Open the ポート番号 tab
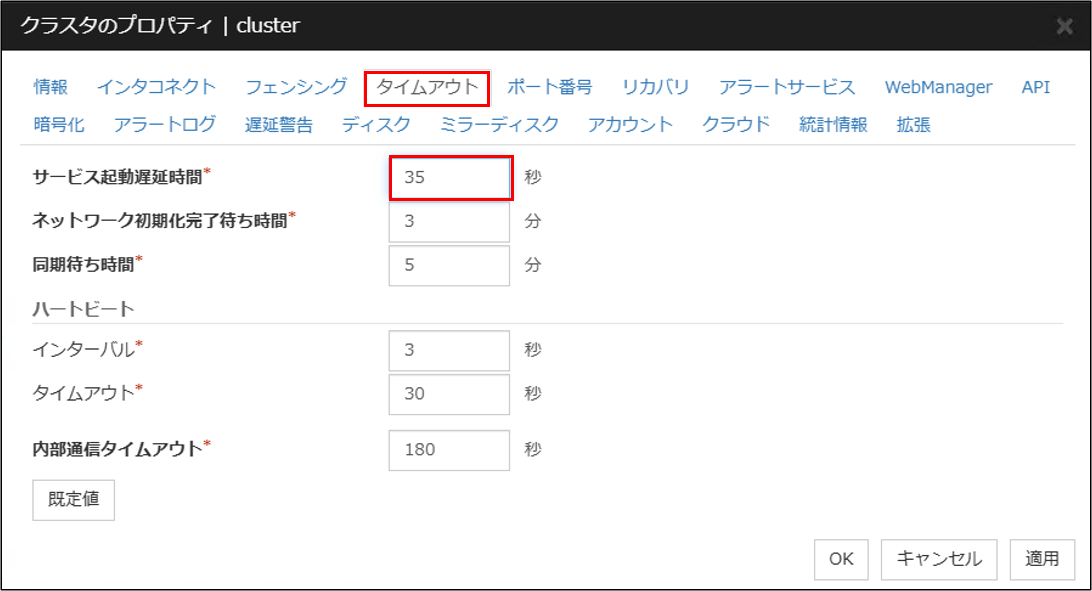This screenshot has width=1092, height=591. pos(549,87)
